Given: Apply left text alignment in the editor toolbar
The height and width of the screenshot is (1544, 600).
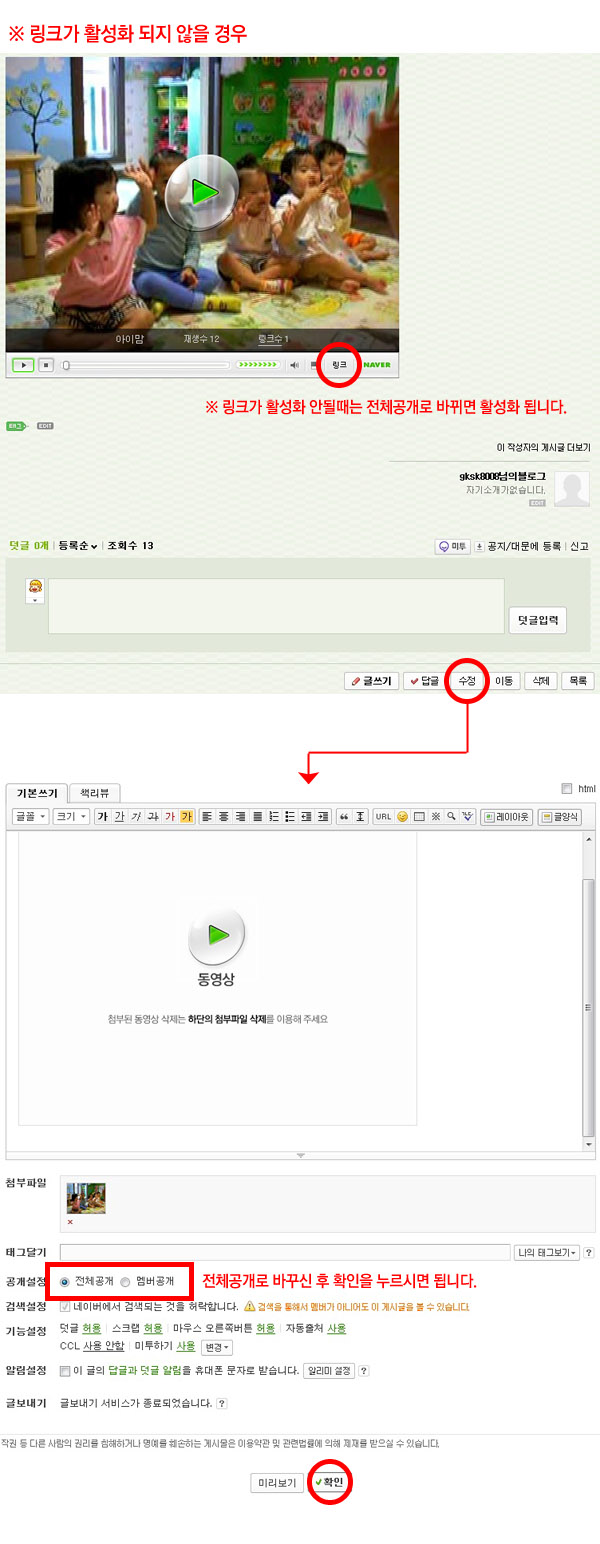Looking at the screenshot, I should (207, 817).
